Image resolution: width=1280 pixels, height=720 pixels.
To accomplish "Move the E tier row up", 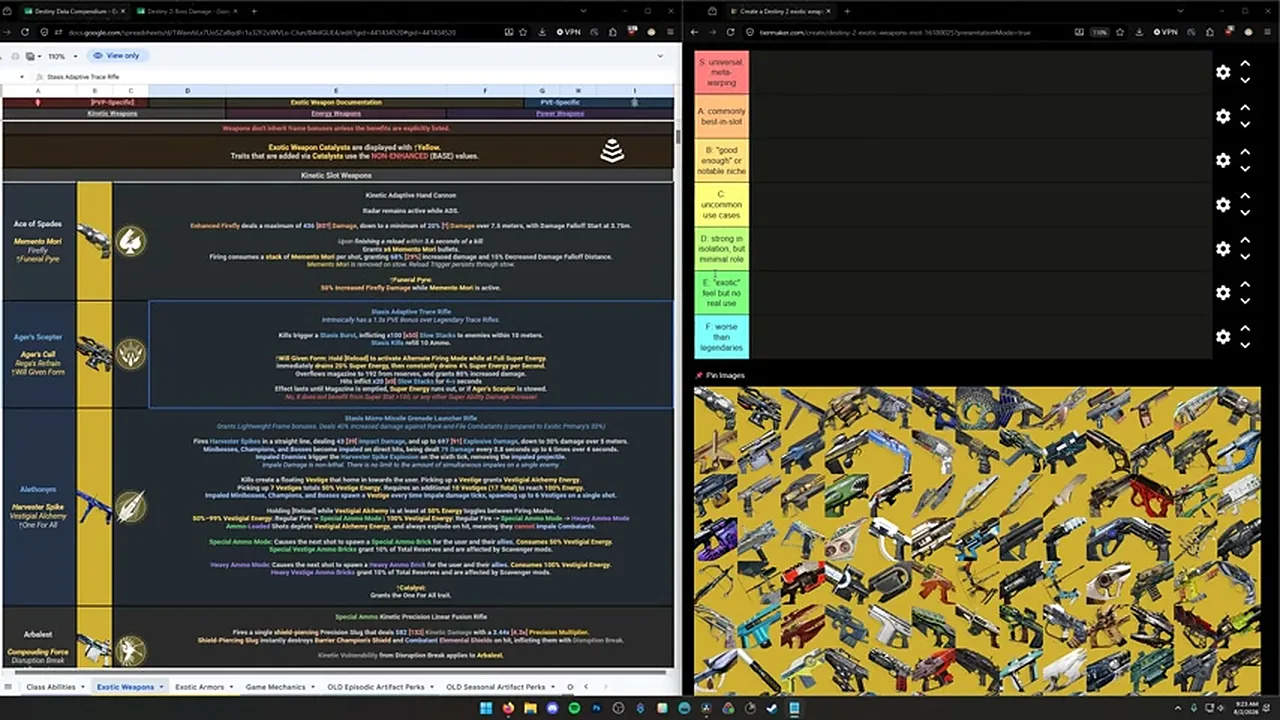I will point(1245,285).
